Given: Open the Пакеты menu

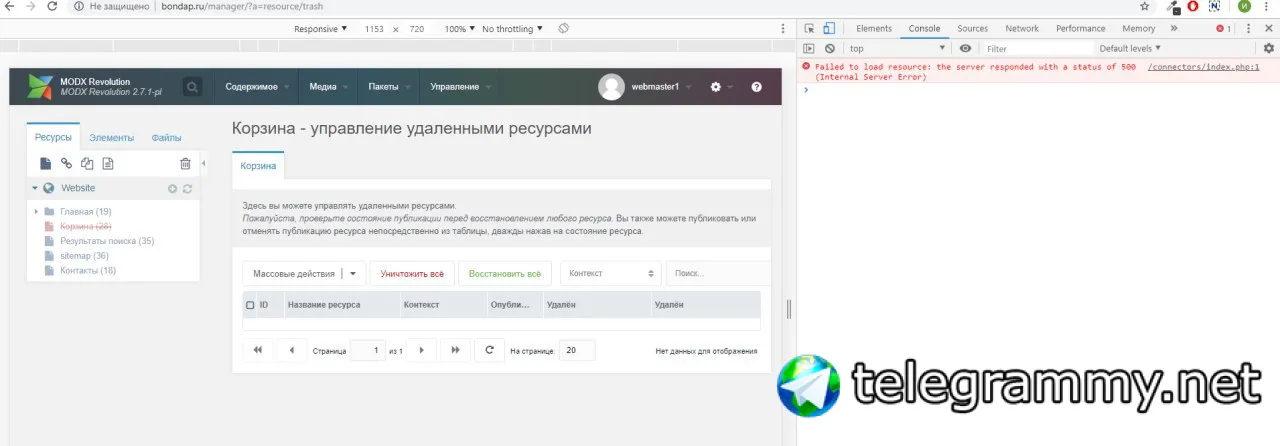Looking at the screenshot, I should click(388, 87).
